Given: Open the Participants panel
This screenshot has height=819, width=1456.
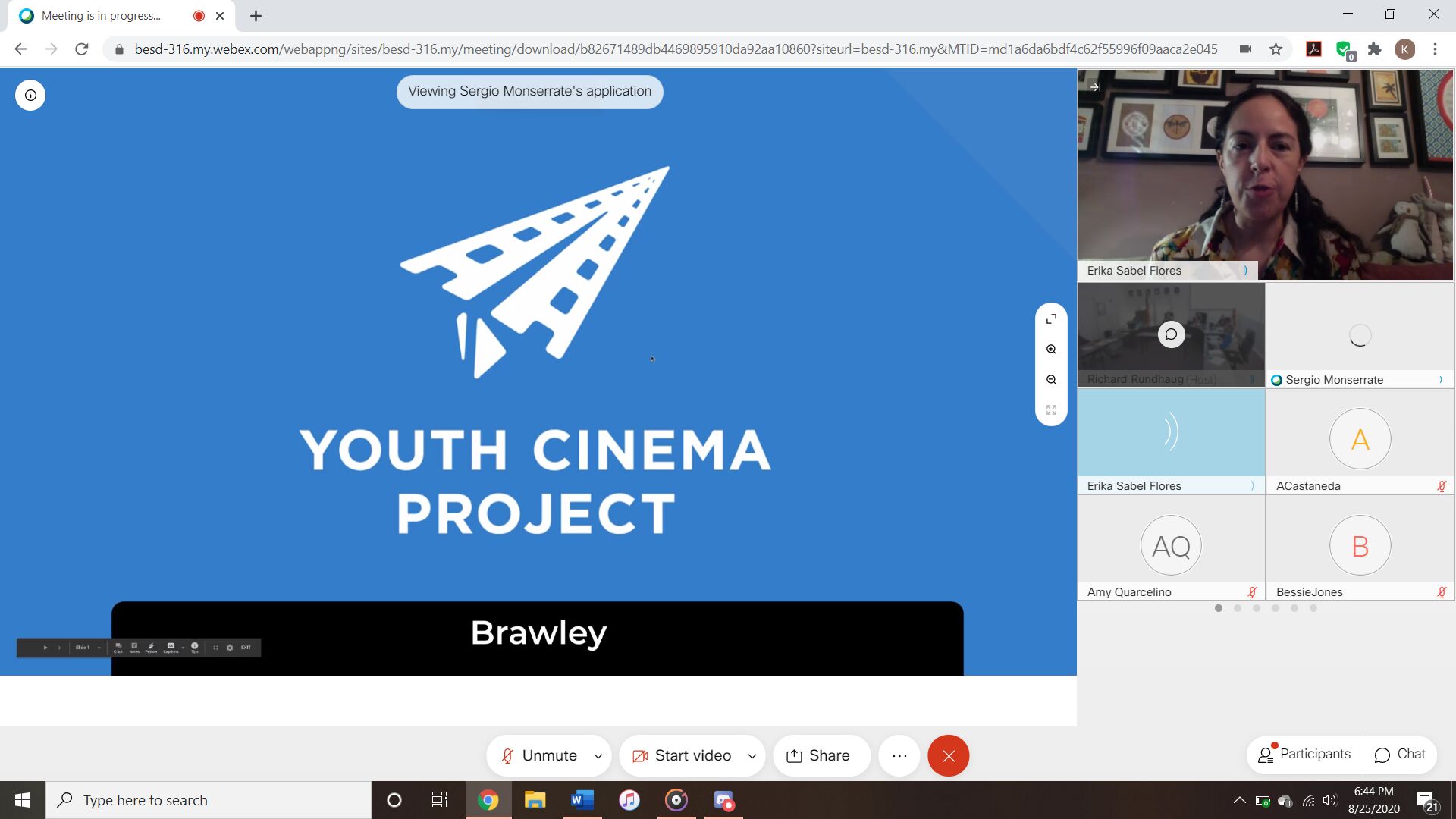Looking at the screenshot, I should [x=1304, y=755].
